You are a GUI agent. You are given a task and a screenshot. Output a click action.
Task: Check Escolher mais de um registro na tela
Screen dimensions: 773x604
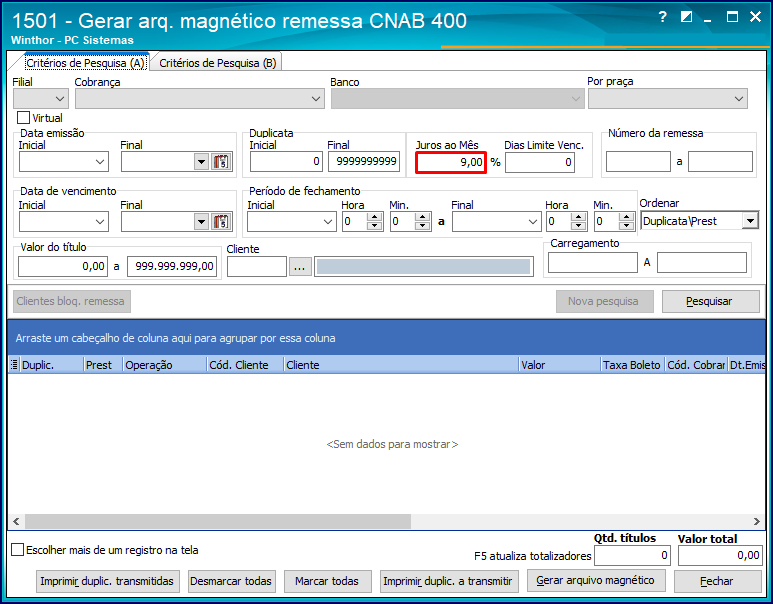coord(17,550)
